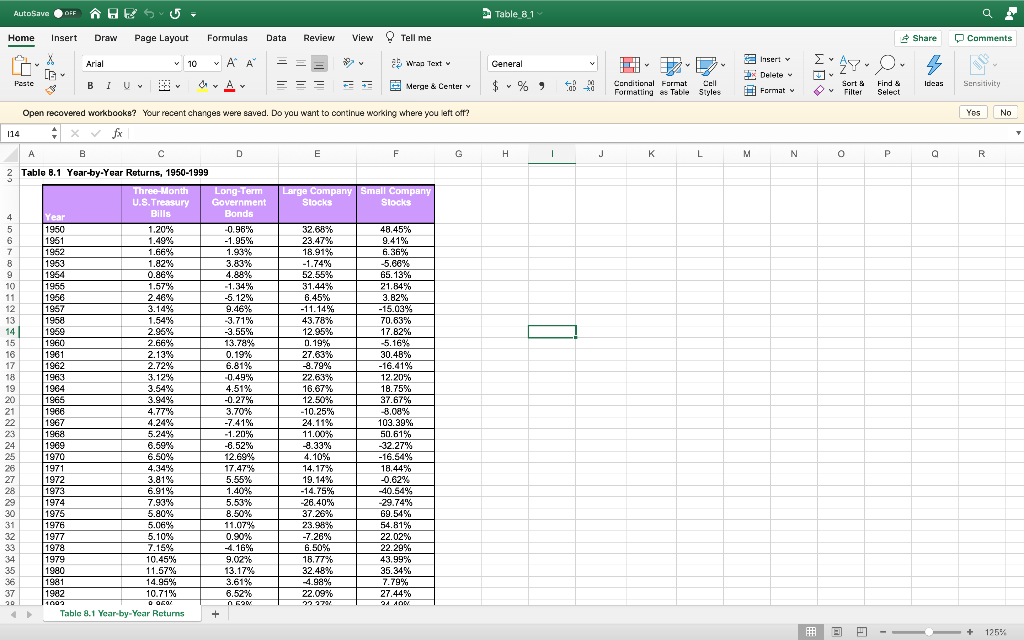Expand the formula bar arrow
Image resolution: width=1024 pixels, height=640 pixels.
coord(1018,133)
